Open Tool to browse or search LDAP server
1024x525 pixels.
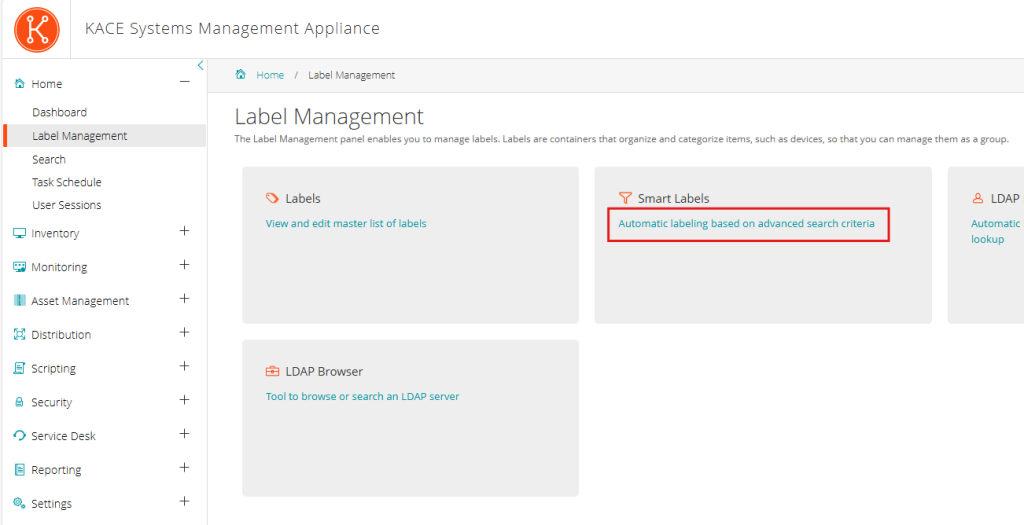[362, 396]
